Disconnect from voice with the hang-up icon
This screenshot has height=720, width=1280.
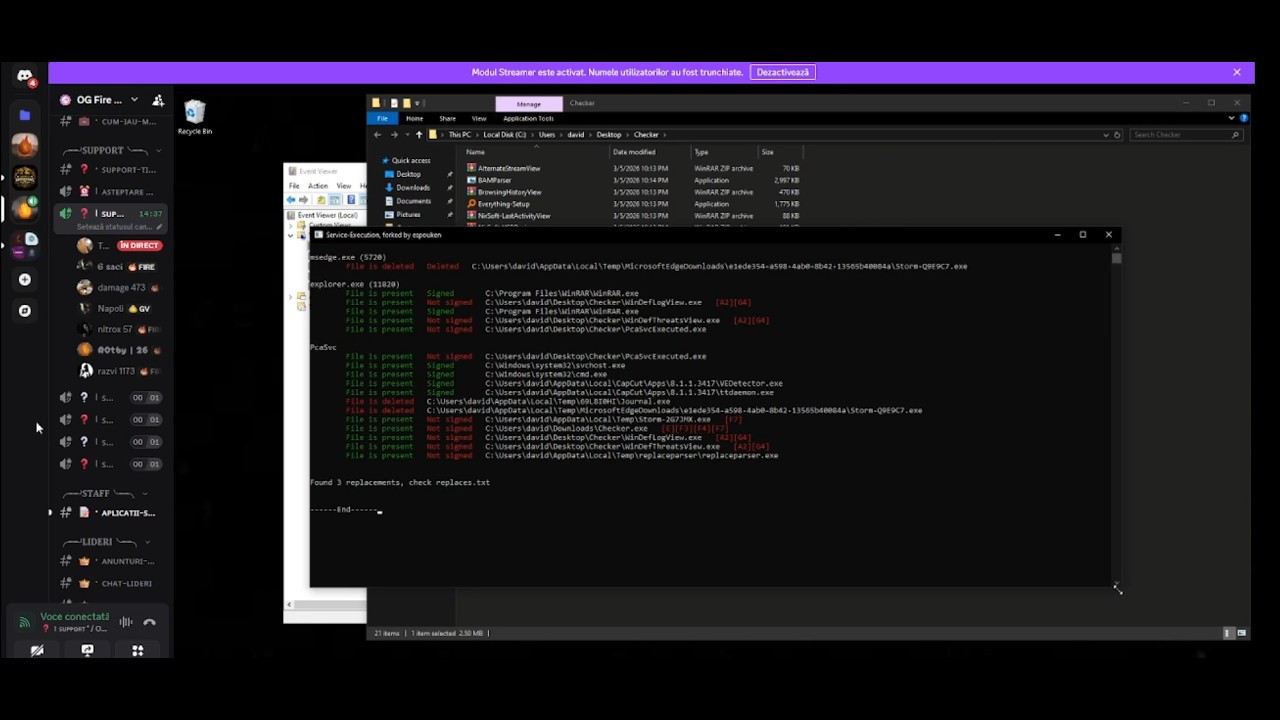click(149, 622)
